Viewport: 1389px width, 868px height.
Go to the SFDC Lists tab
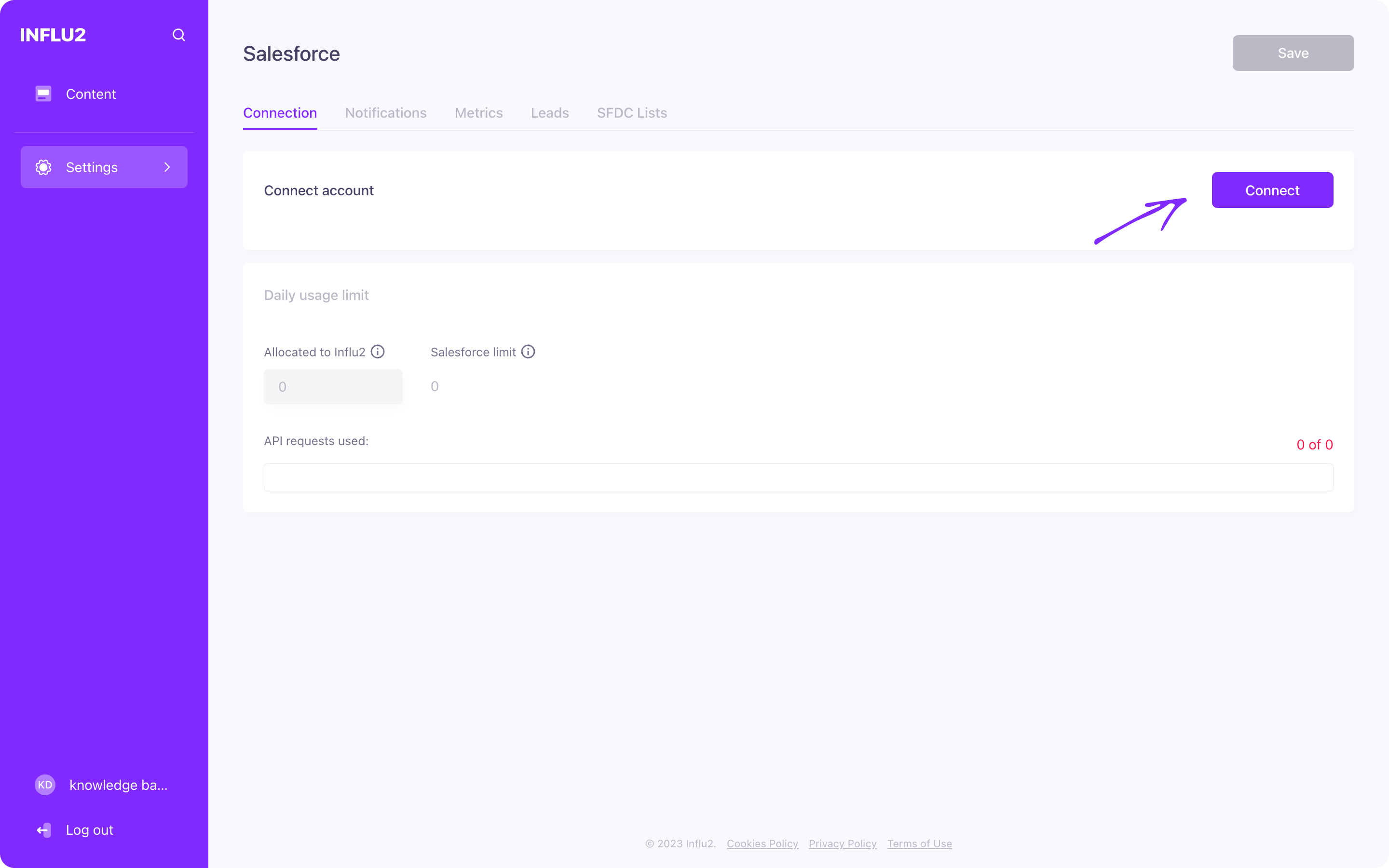632,113
